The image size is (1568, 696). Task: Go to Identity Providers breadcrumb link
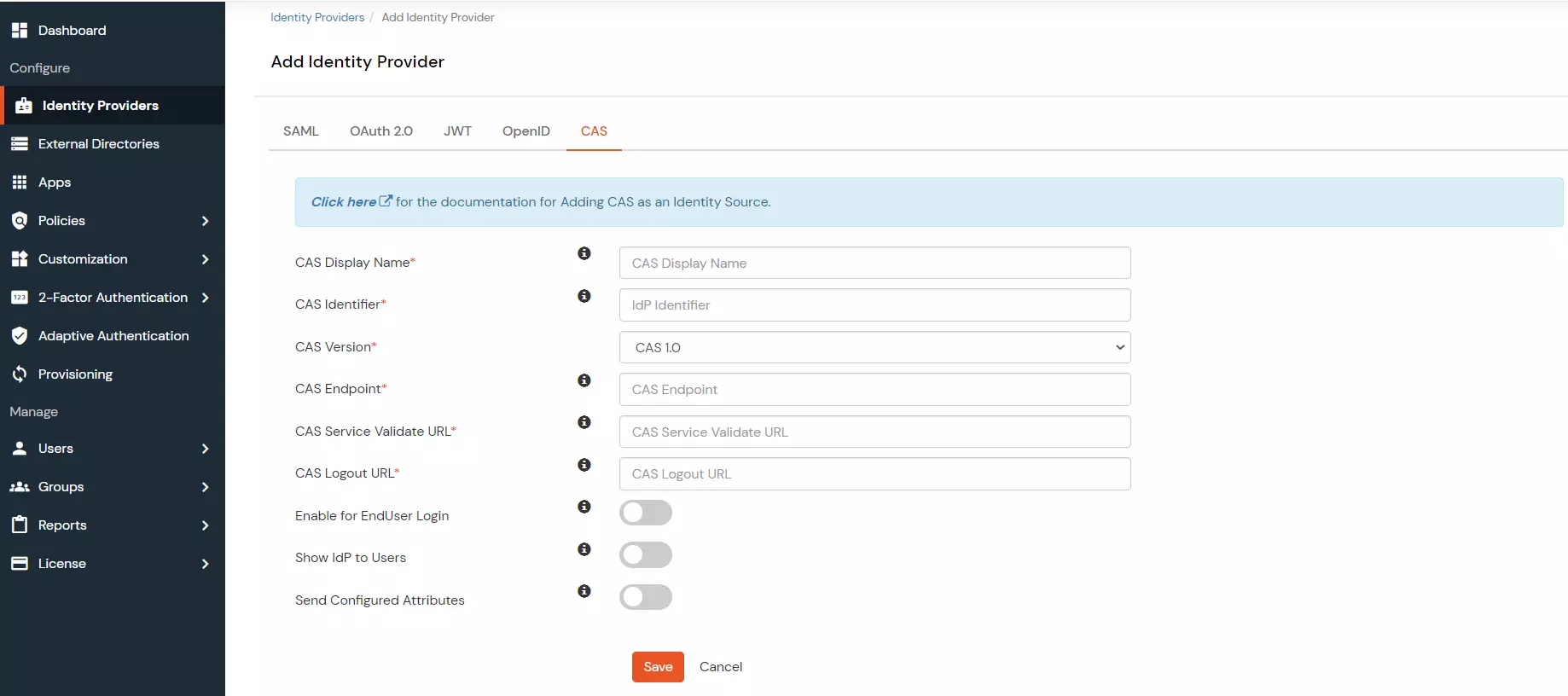tap(317, 17)
